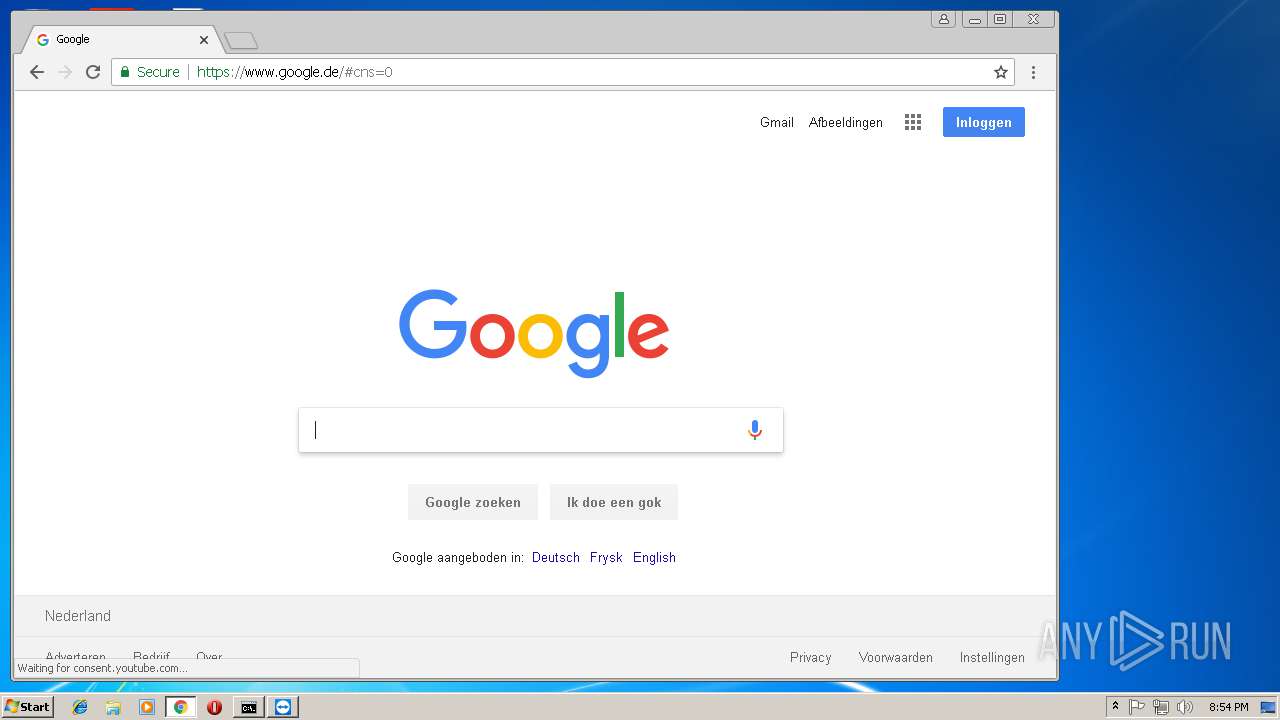Open the Chrome user profile button

pos(943,19)
